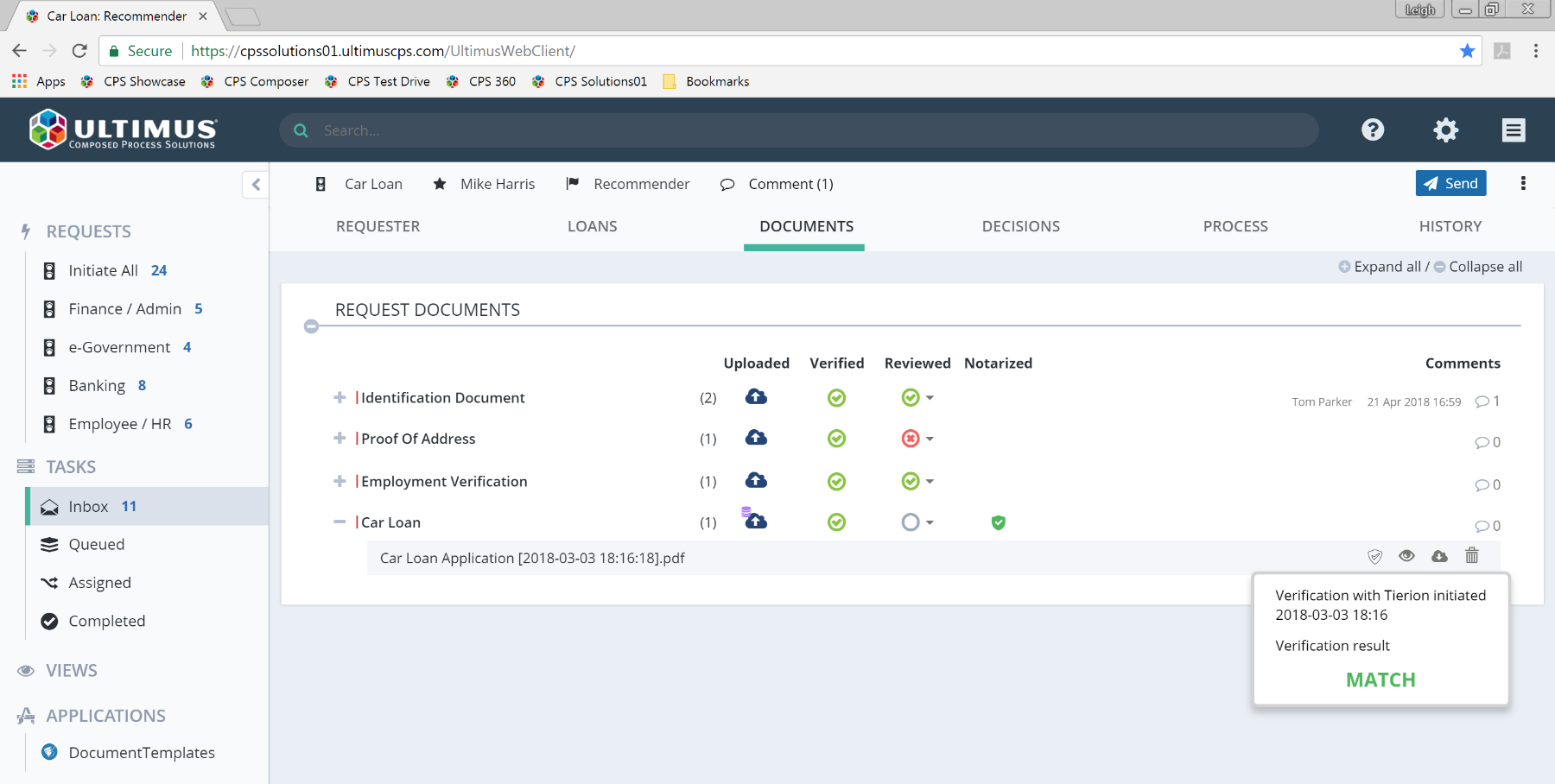Image resolution: width=1555 pixels, height=784 pixels.
Task: Open the shield verification icon for Car Loan Application PDF
Action: tap(1374, 556)
